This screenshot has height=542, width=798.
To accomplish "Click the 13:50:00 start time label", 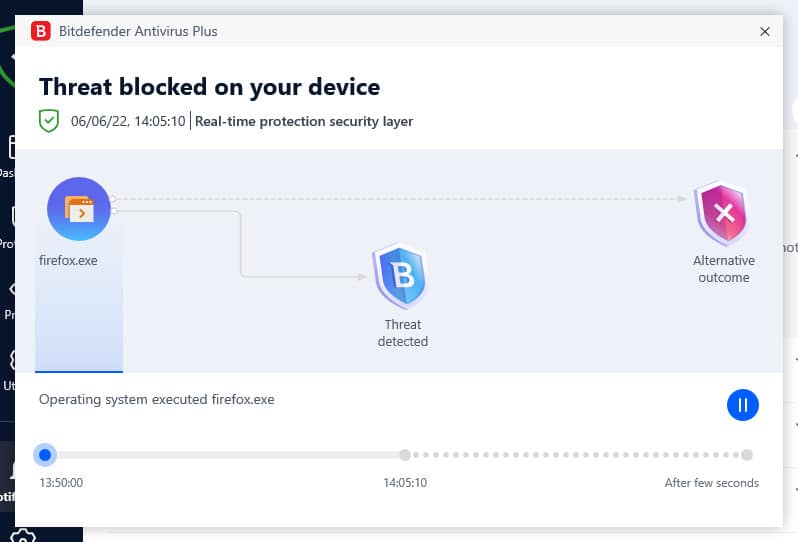I will point(61,482).
